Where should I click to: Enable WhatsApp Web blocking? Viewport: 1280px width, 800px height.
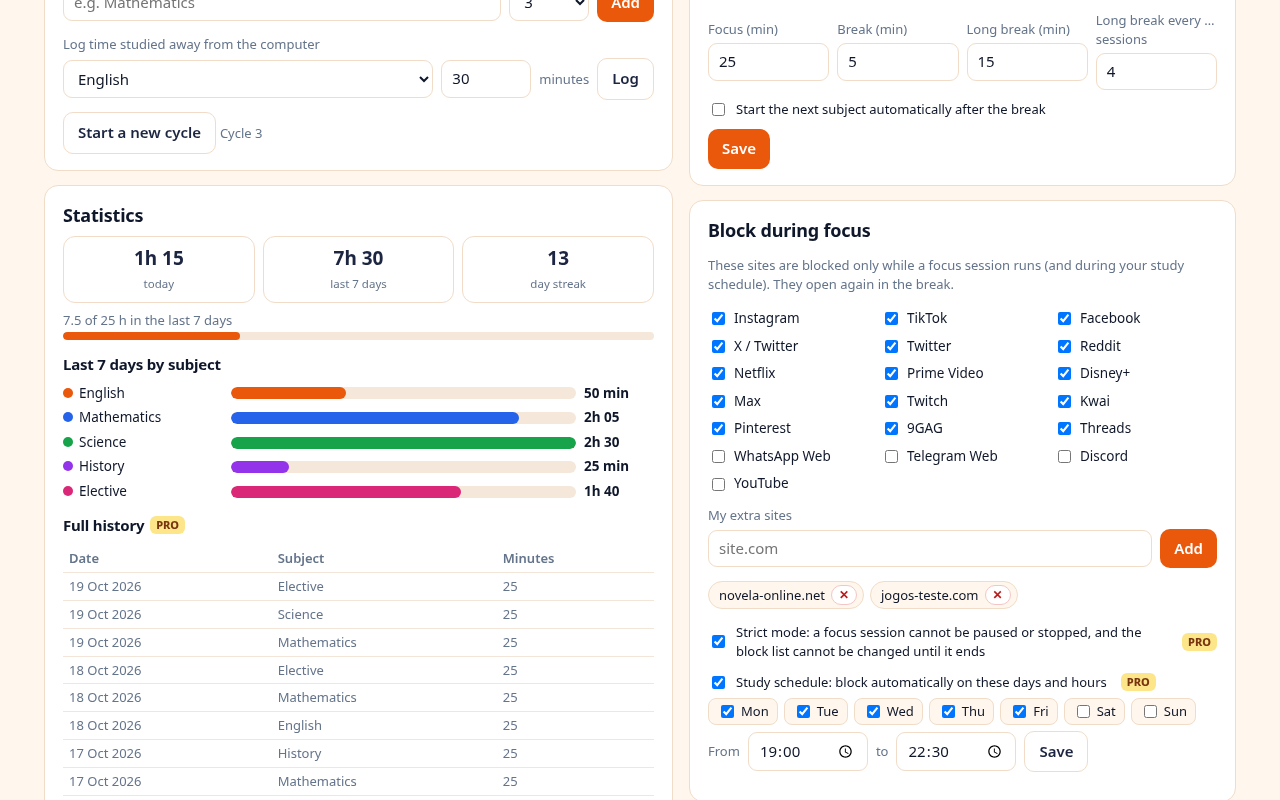[x=718, y=456]
